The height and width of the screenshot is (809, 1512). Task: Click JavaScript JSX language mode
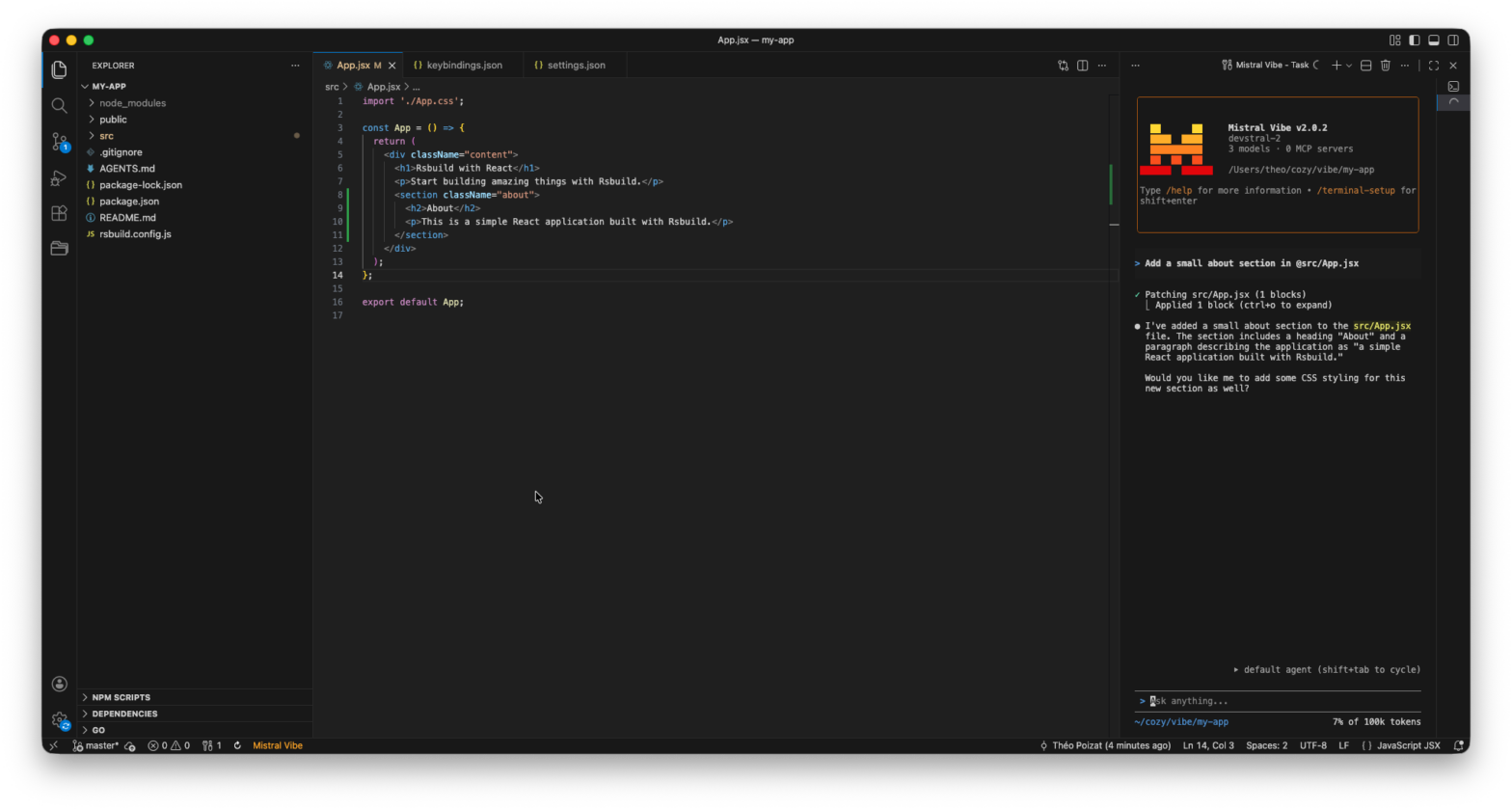coord(1407,745)
